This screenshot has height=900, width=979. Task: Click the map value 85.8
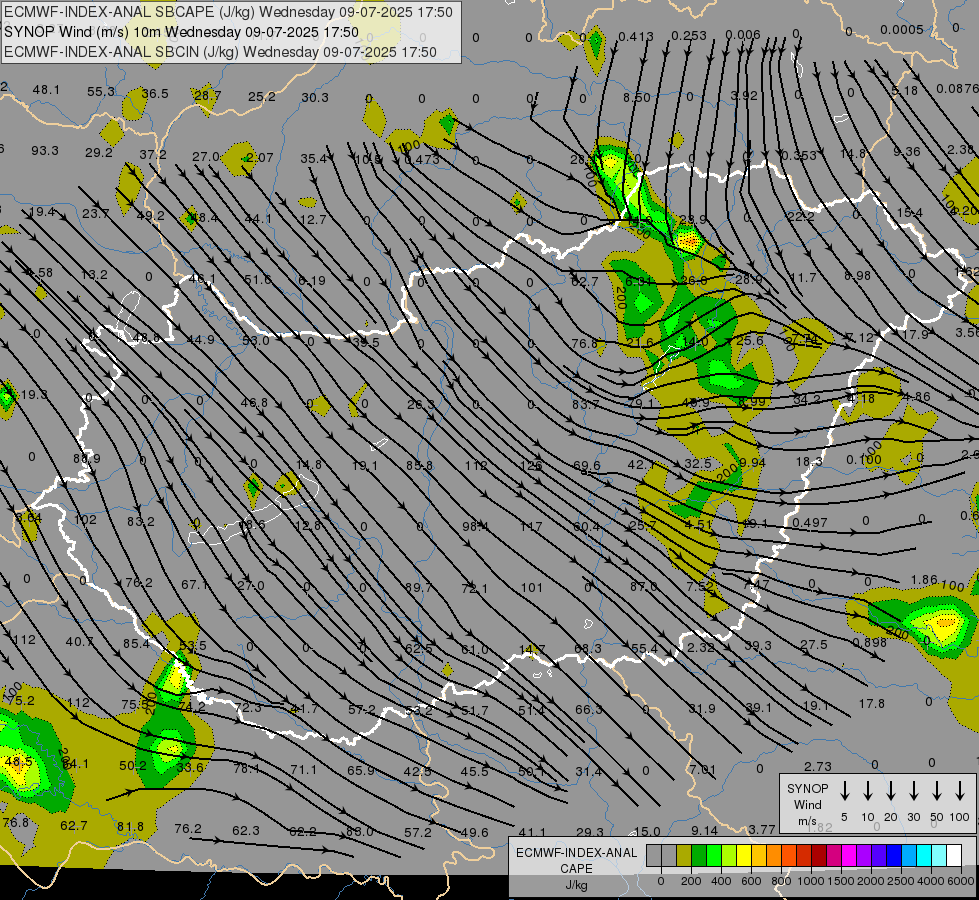point(420,465)
